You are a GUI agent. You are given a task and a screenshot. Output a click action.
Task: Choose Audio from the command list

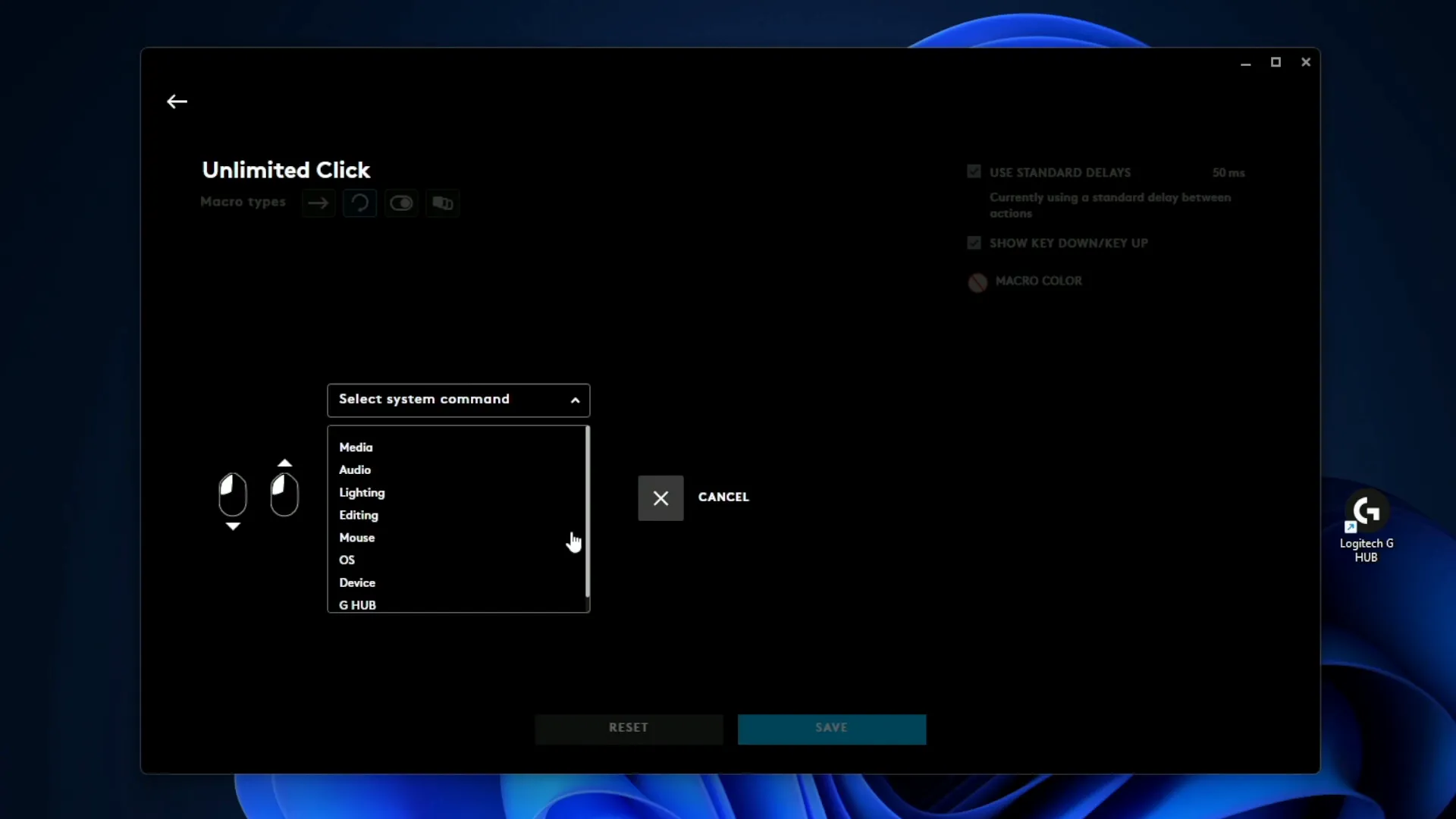(355, 470)
